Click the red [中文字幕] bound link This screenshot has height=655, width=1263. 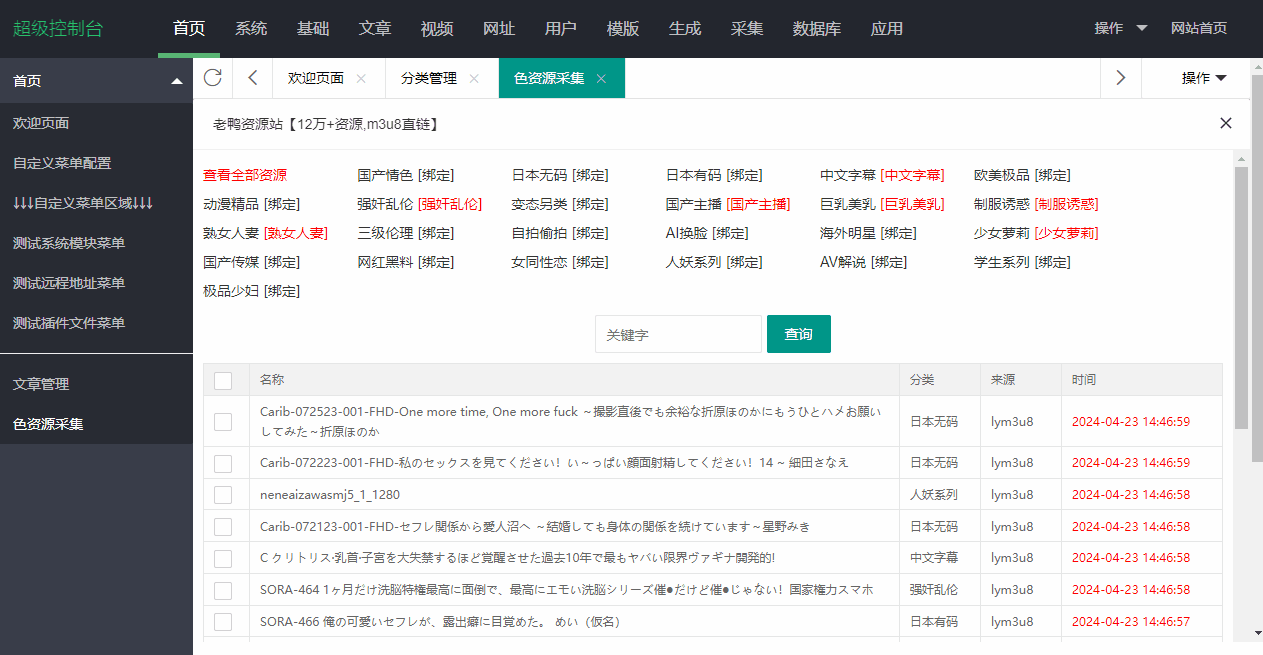912,175
